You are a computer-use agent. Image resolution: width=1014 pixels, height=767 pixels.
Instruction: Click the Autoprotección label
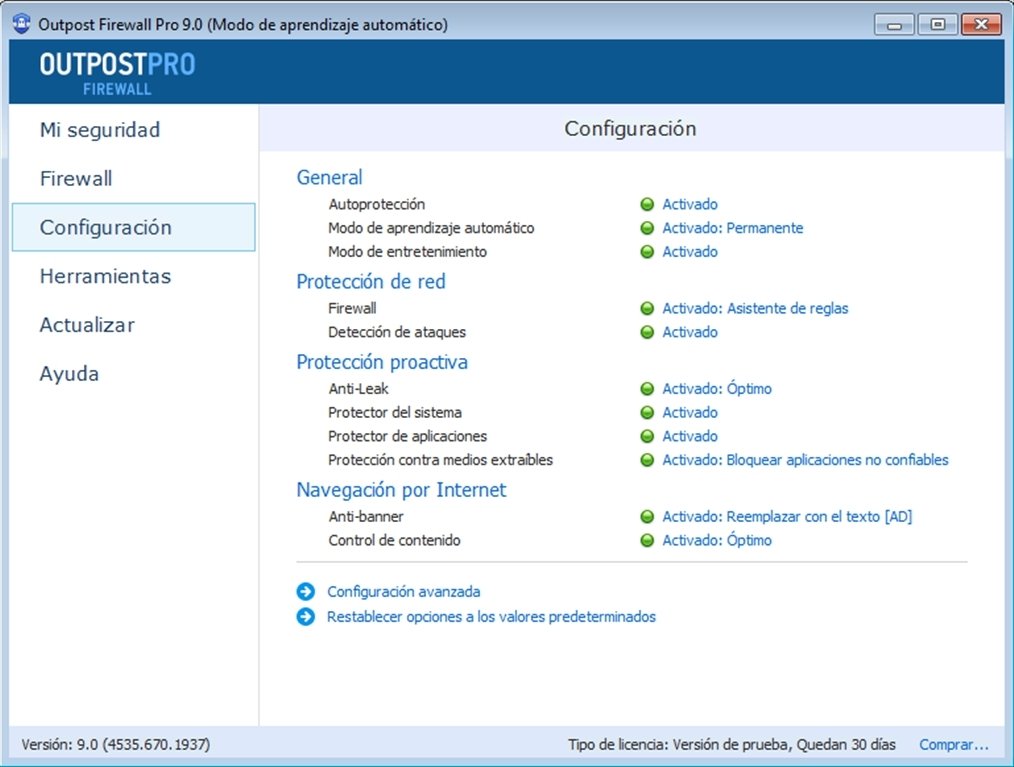(376, 204)
